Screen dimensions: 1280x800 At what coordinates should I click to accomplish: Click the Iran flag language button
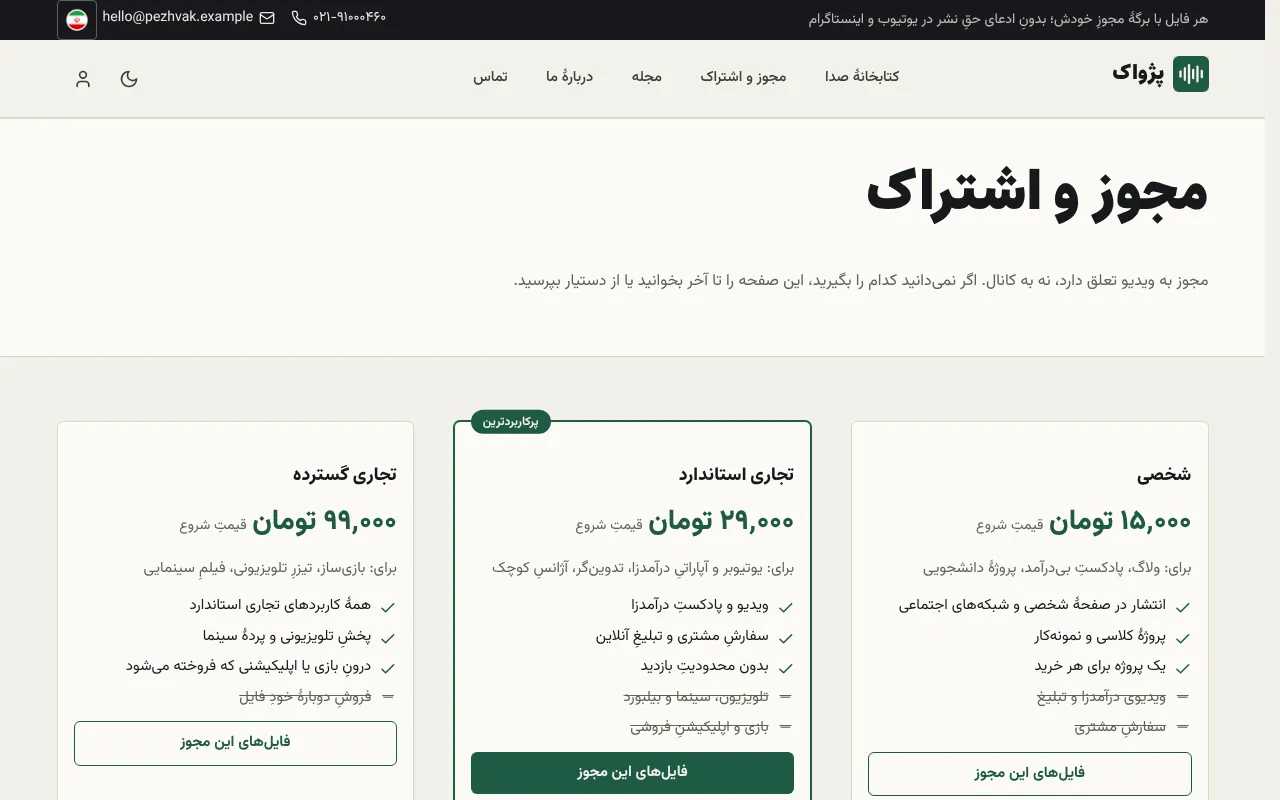77,20
